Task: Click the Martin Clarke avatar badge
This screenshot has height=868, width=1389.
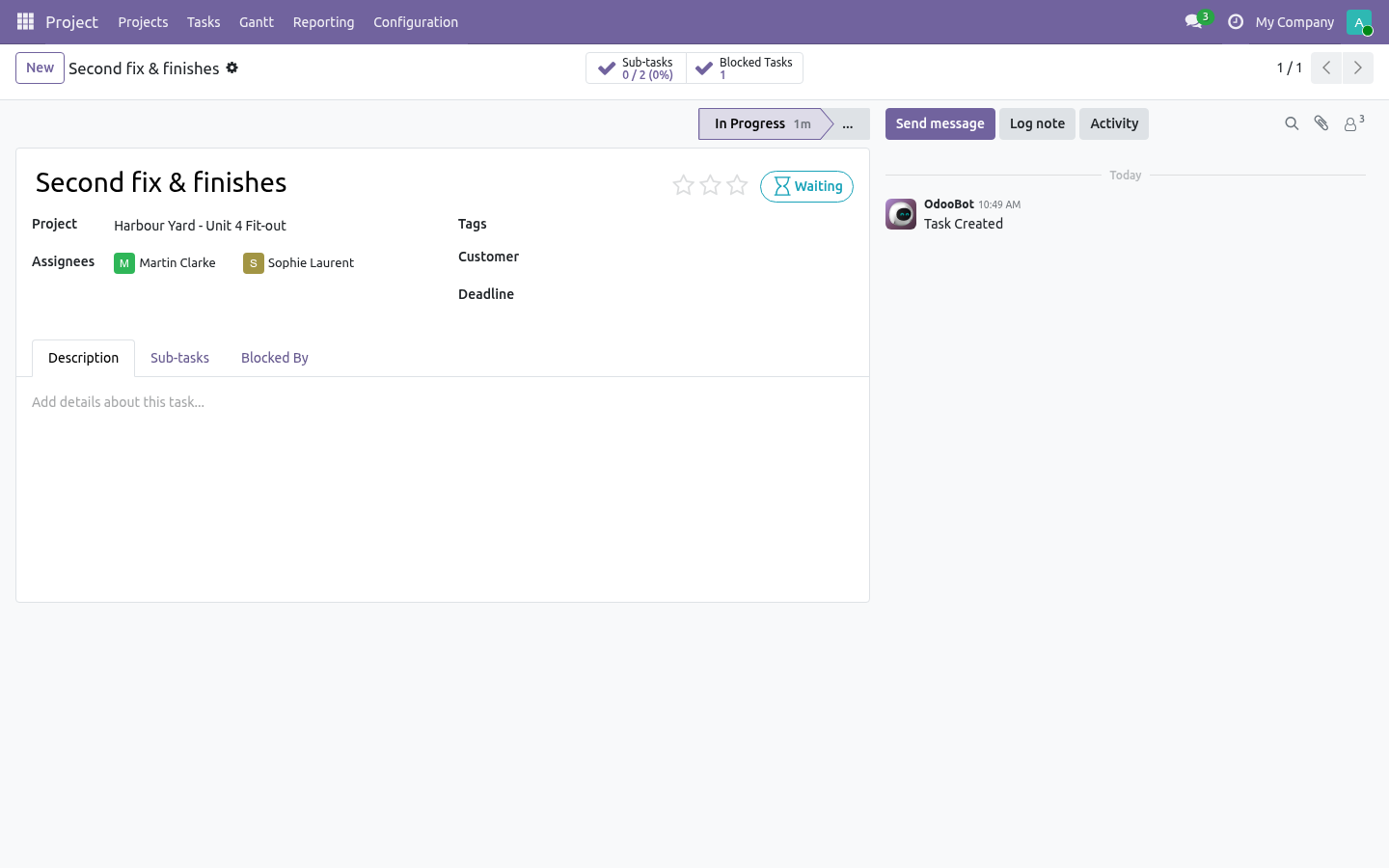Action: coord(124,263)
